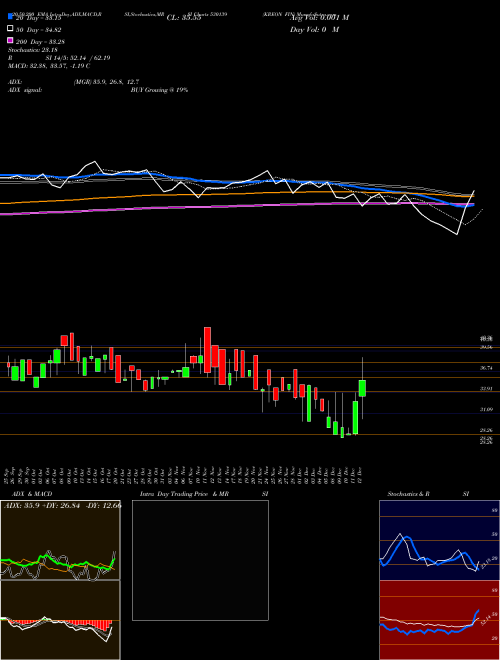Click the blue 20 Day legend swatch

[11, 18]
